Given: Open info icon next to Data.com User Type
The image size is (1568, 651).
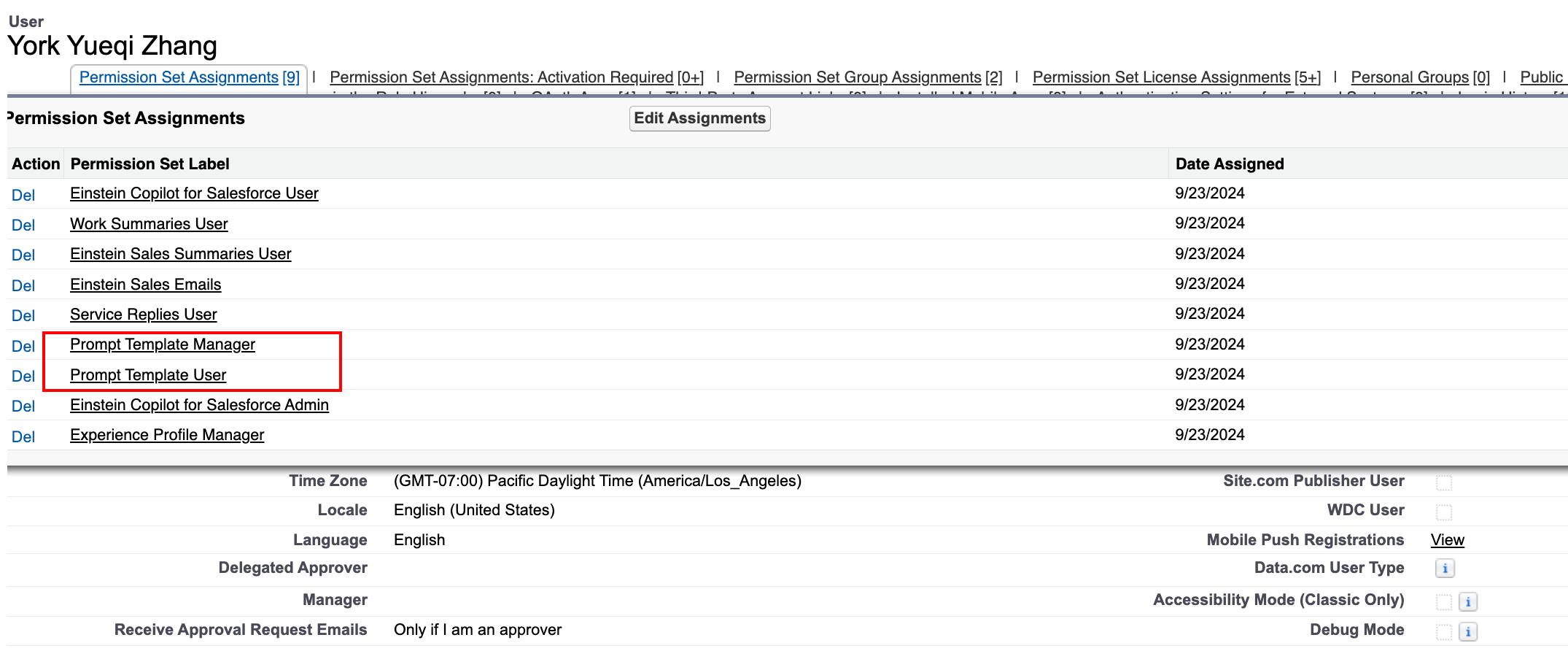Looking at the screenshot, I should (x=1445, y=568).
